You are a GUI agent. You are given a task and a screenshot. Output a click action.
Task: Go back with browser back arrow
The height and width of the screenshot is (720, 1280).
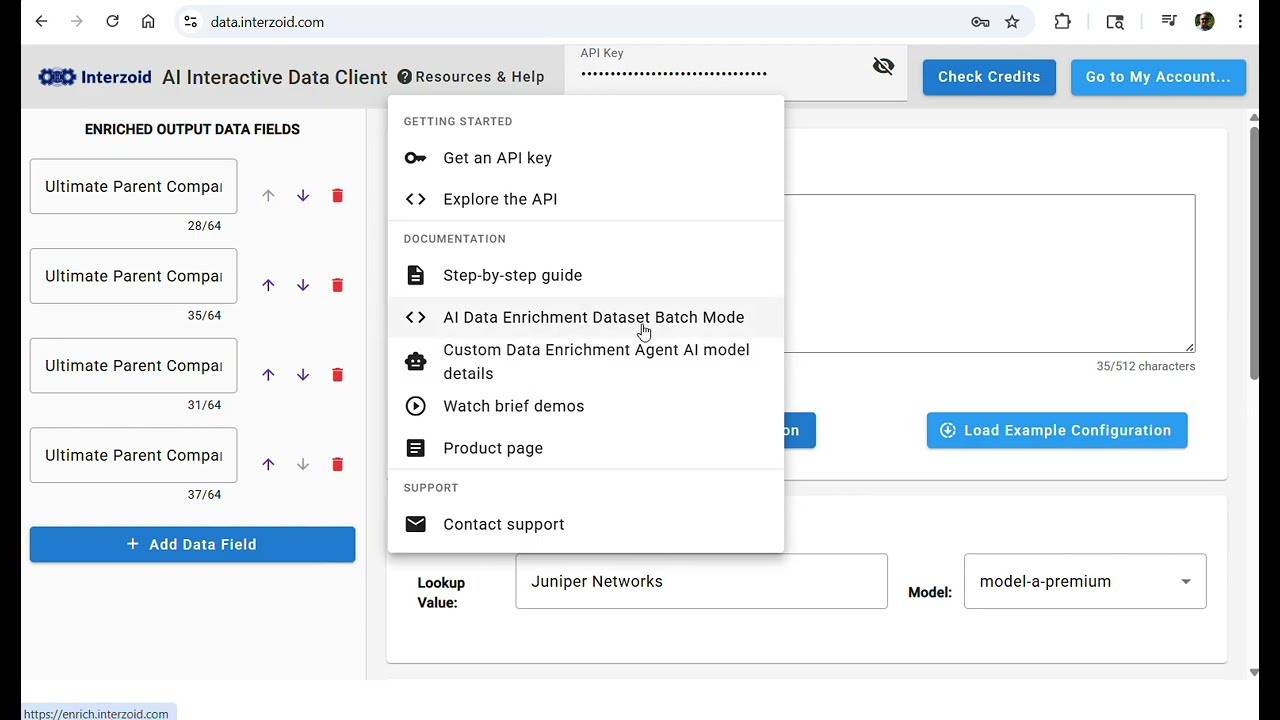click(x=41, y=21)
